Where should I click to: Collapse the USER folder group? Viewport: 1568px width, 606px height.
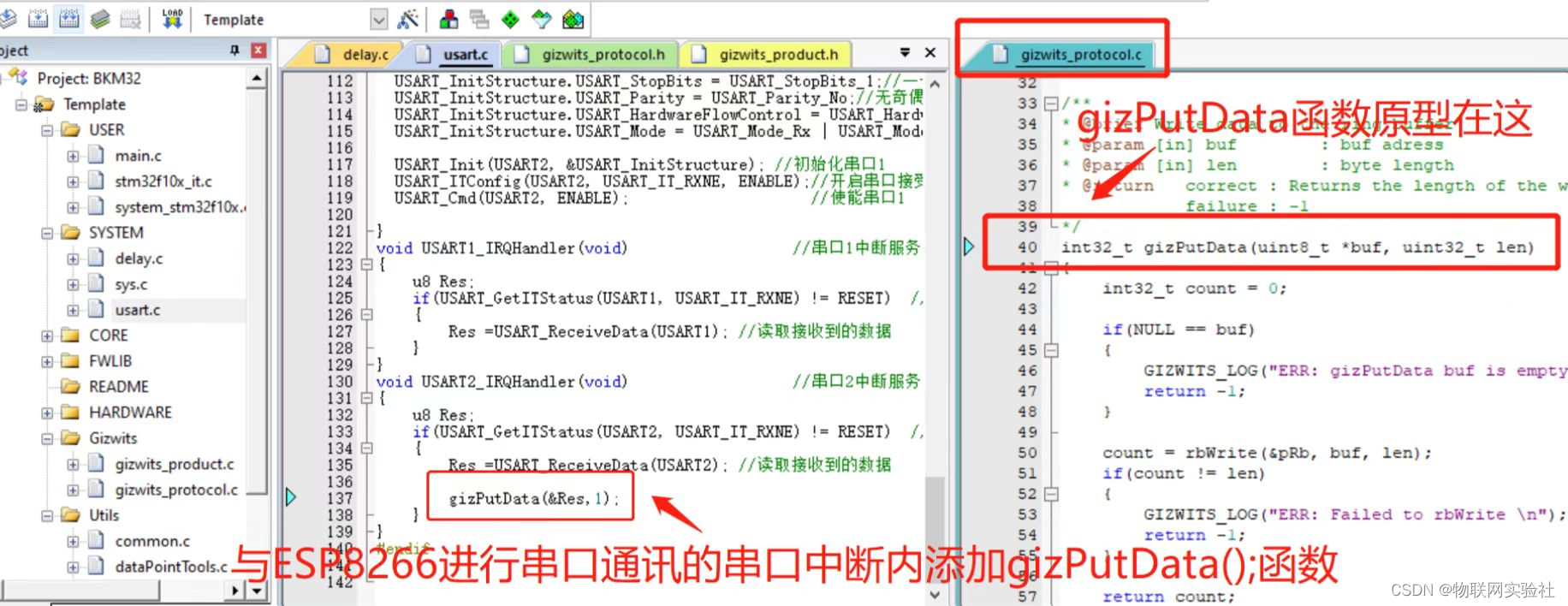pos(47,130)
